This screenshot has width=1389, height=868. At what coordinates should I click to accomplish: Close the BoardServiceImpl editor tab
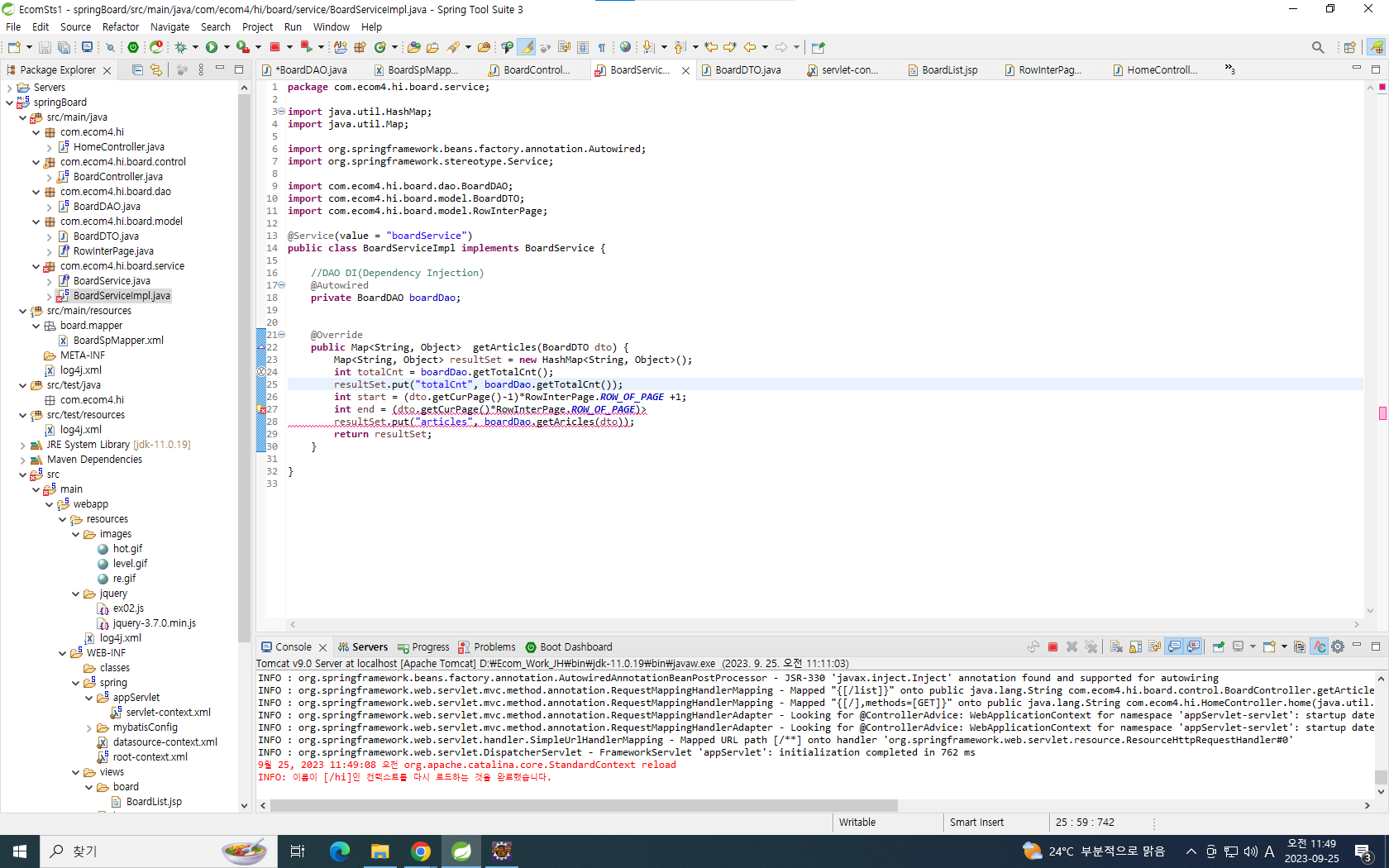click(685, 70)
